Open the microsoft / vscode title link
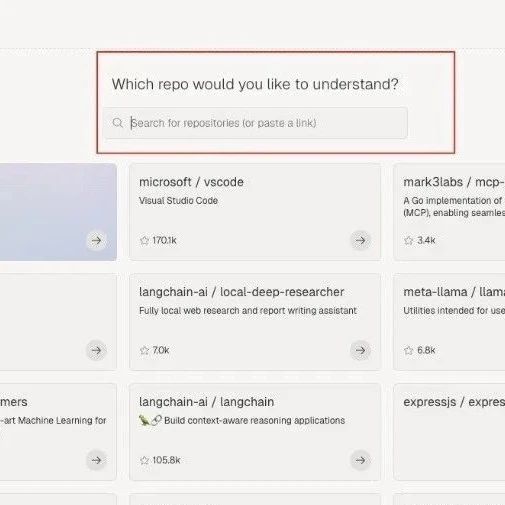Screen dimensions: 505x505 pyautogui.click(x=191, y=182)
